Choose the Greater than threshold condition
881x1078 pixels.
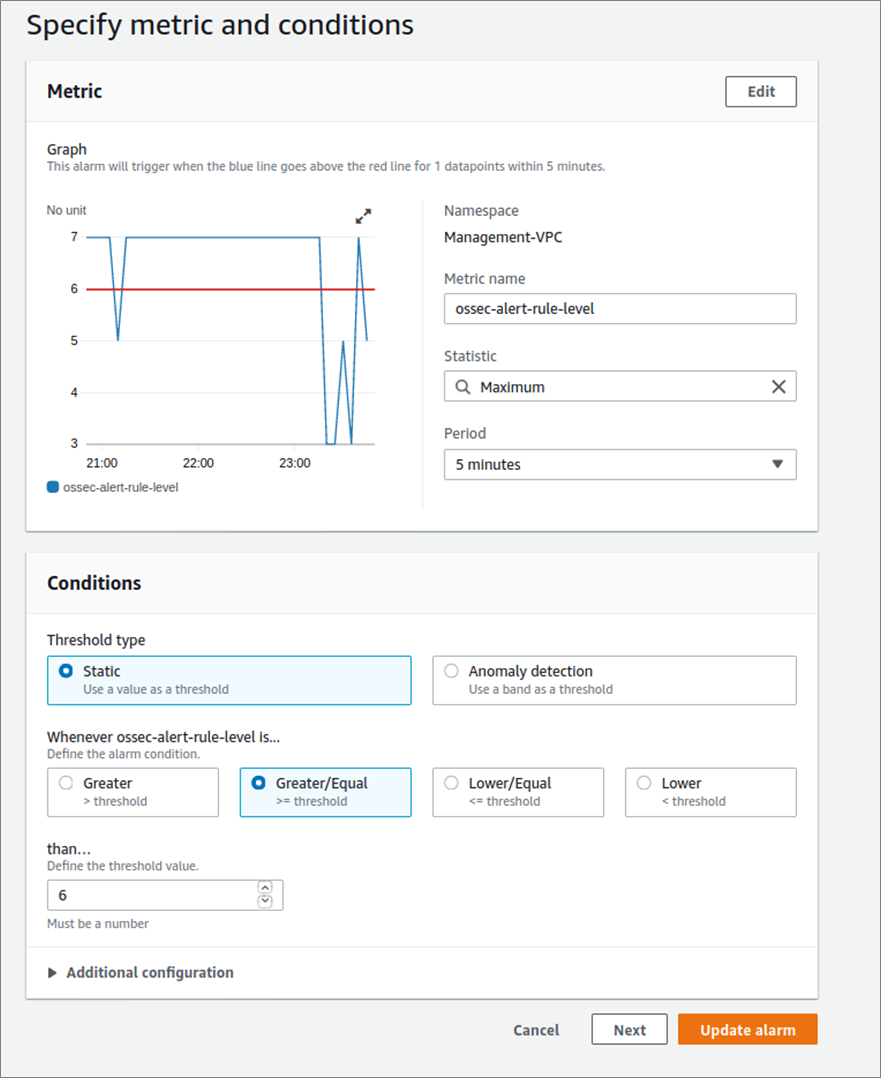coord(133,792)
